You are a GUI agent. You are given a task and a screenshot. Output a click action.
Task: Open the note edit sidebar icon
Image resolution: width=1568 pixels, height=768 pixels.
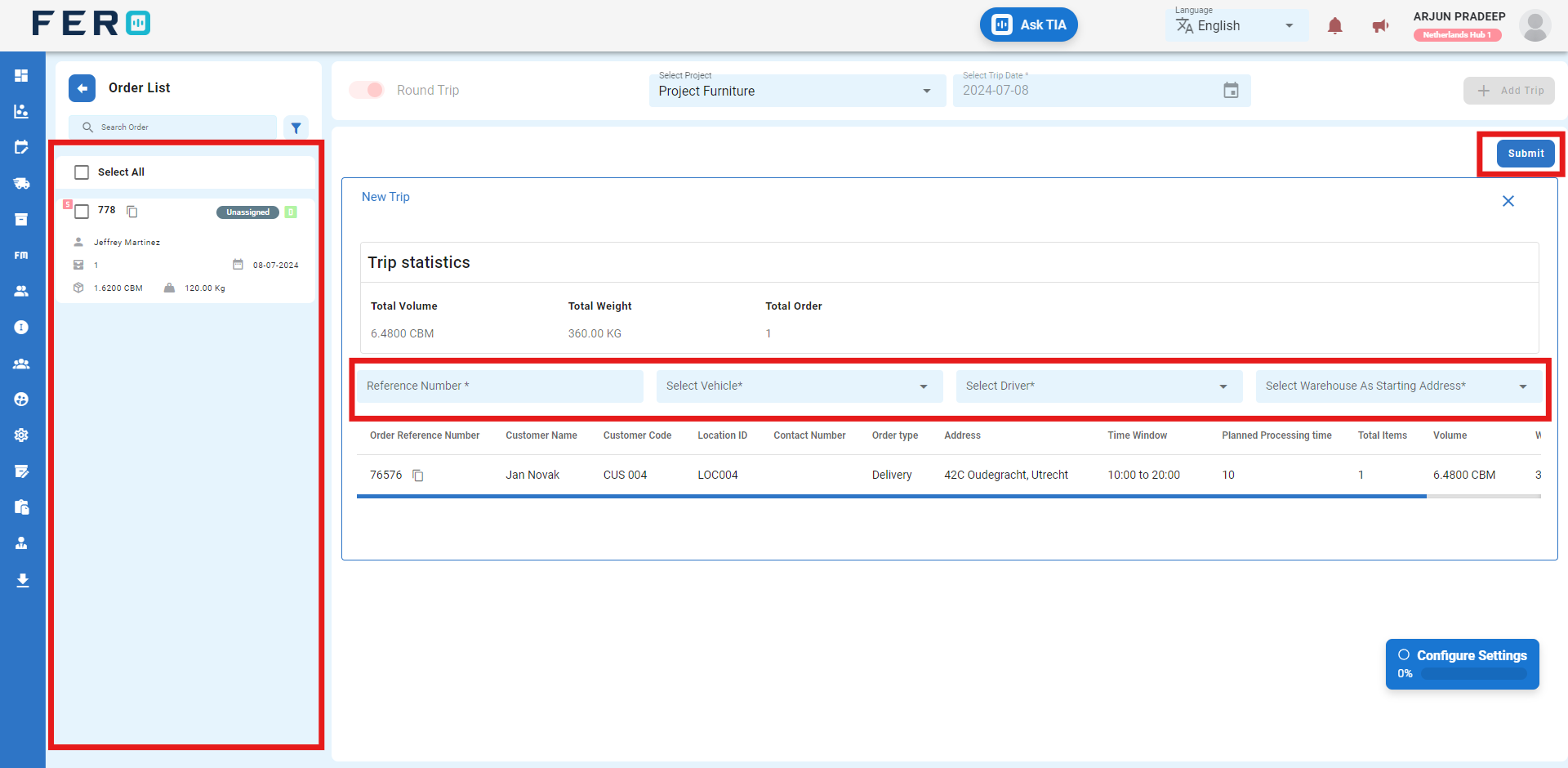click(21, 471)
